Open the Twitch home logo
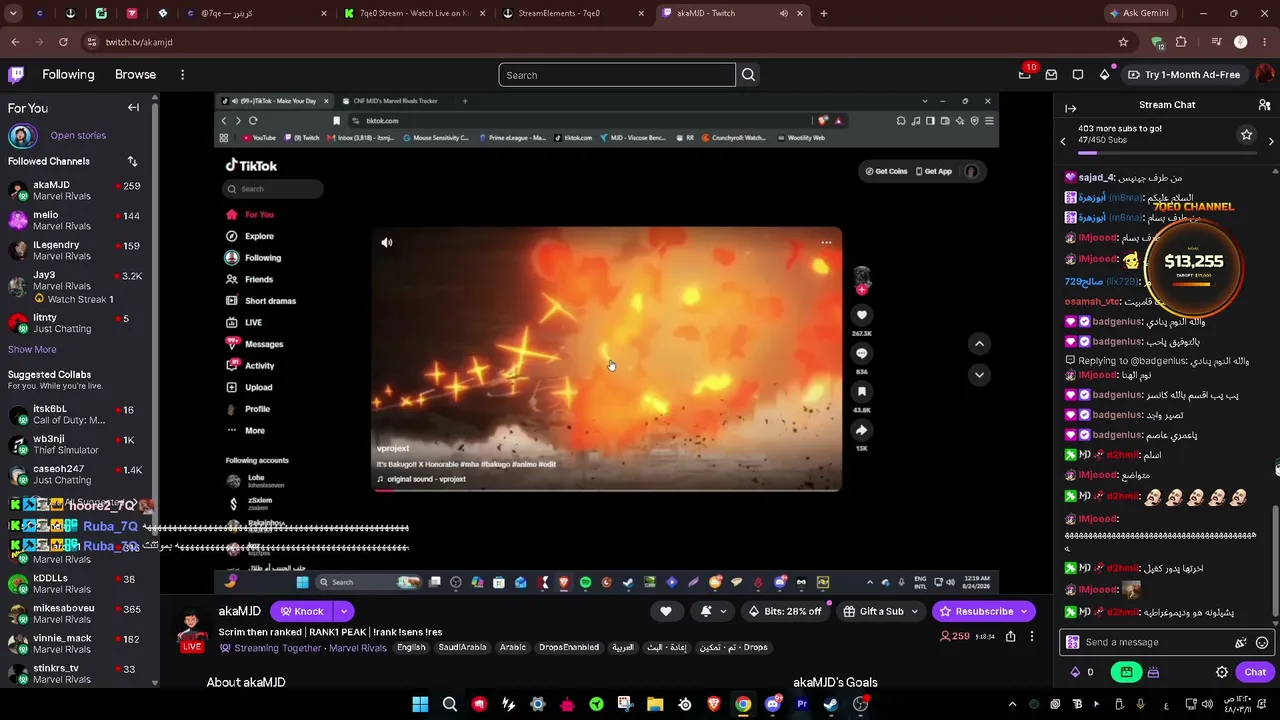 16,74
